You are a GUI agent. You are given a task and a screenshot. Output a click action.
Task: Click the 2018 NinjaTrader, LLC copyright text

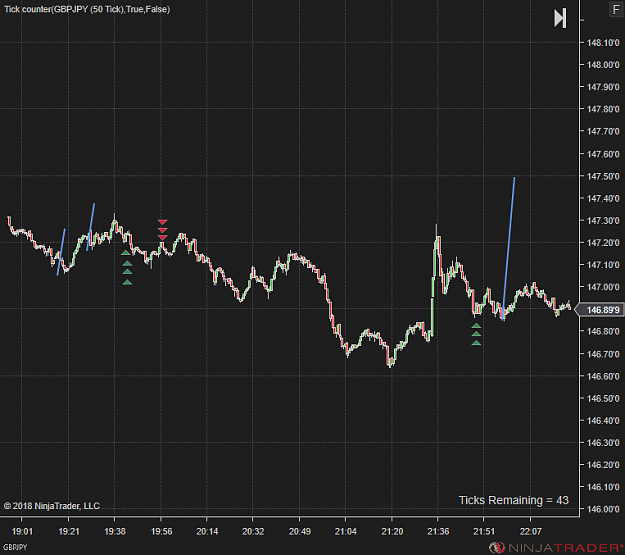[52, 506]
